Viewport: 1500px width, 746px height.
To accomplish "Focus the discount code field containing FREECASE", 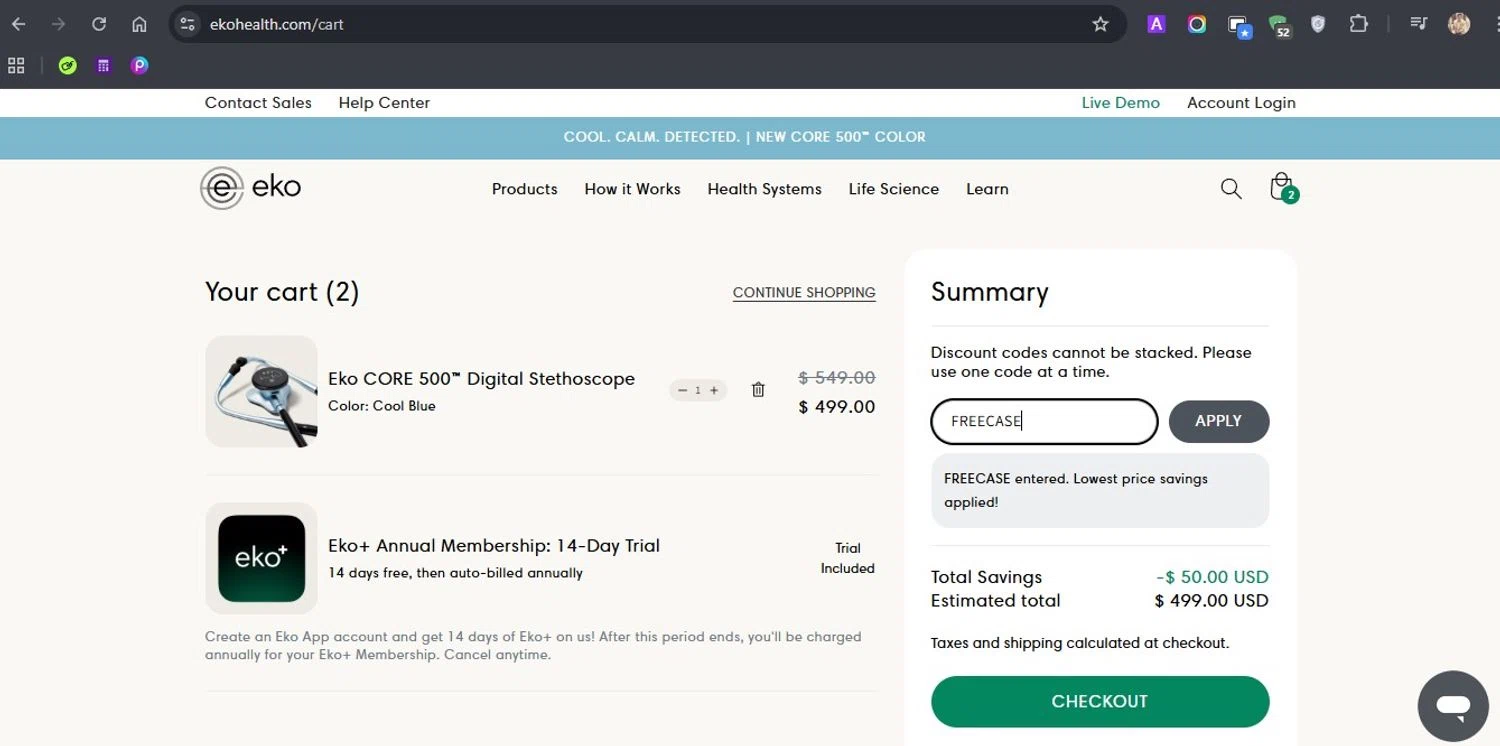I will [x=1044, y=421].
